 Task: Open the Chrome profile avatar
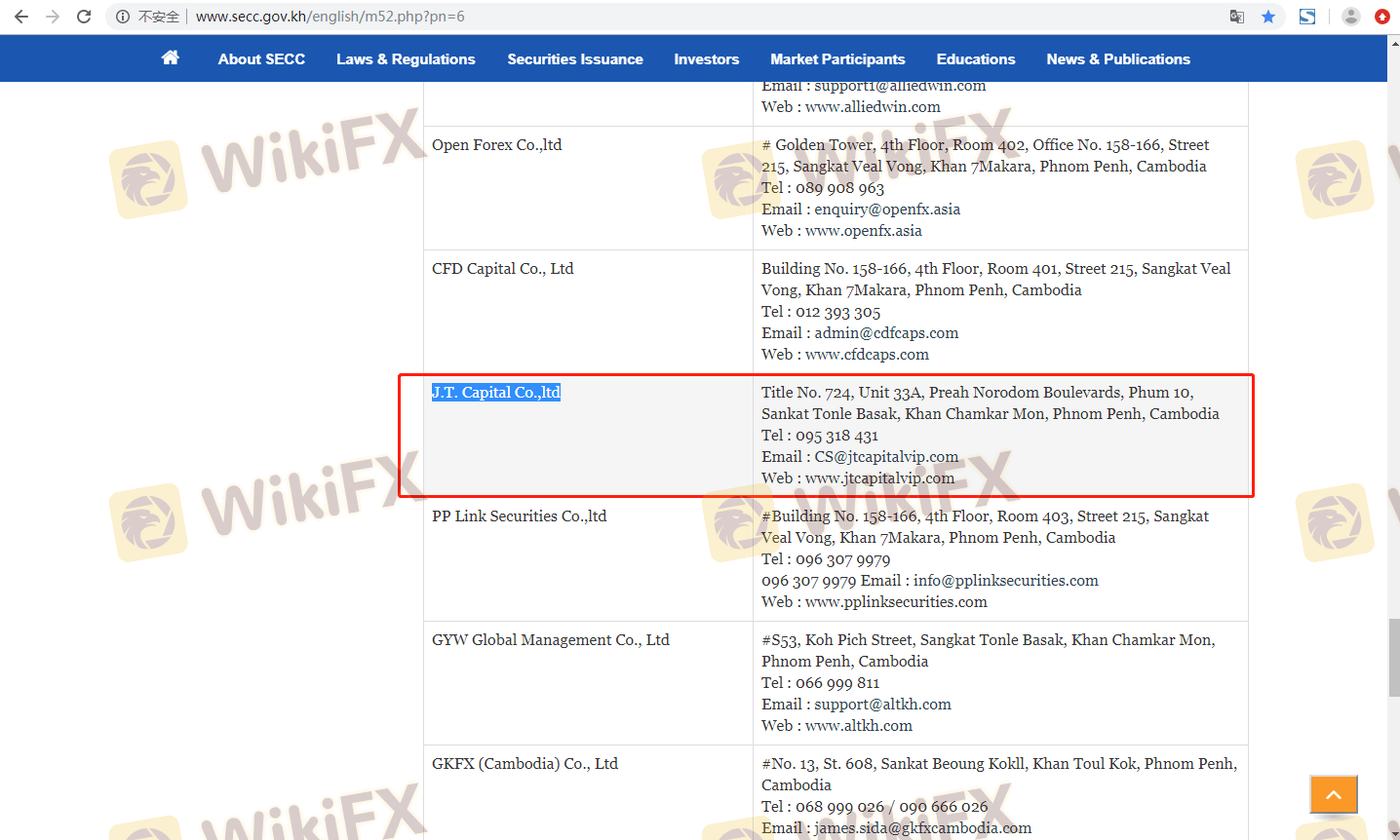tap(1350, 17)
